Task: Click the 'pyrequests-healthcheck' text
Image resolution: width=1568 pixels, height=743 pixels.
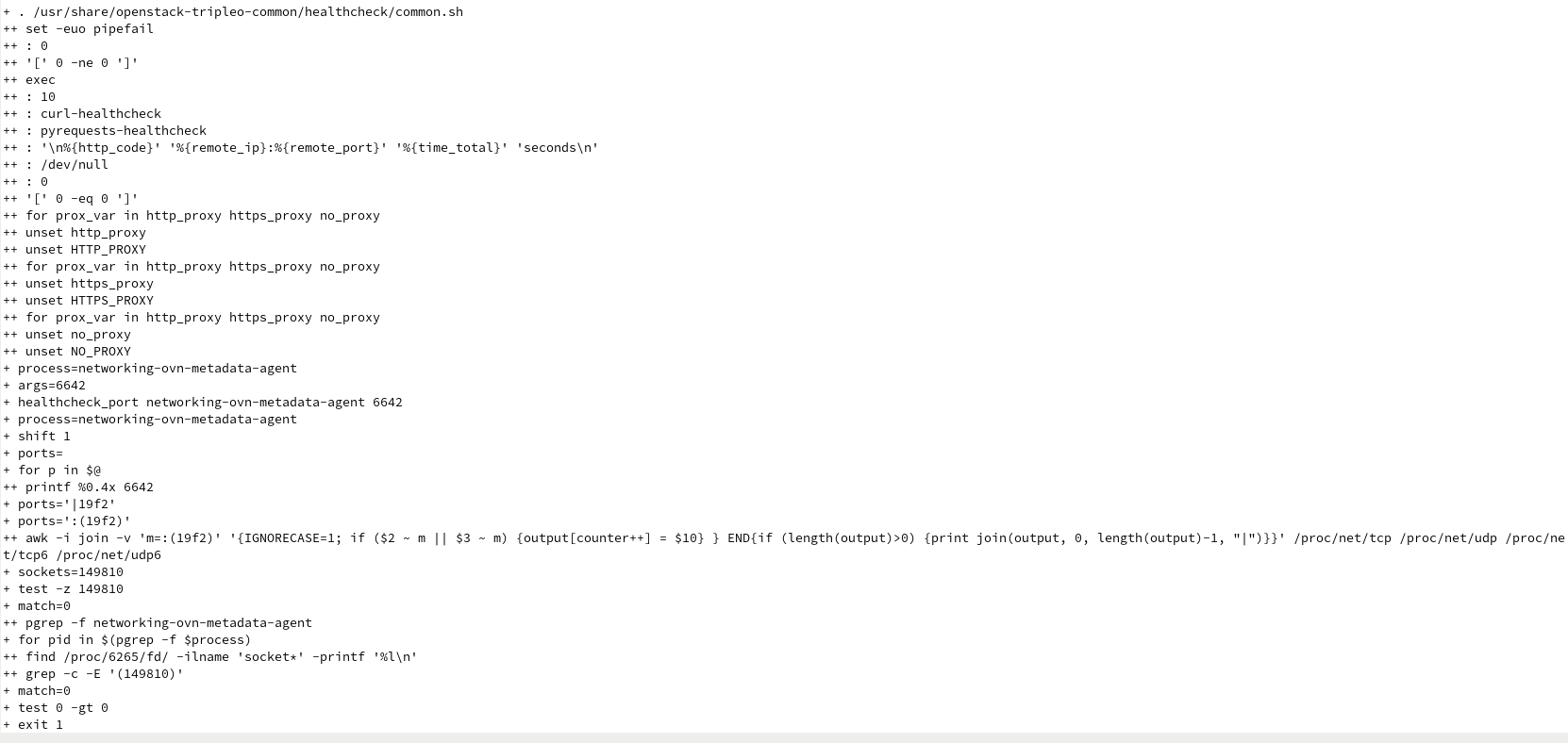Action: click(123, 131)
